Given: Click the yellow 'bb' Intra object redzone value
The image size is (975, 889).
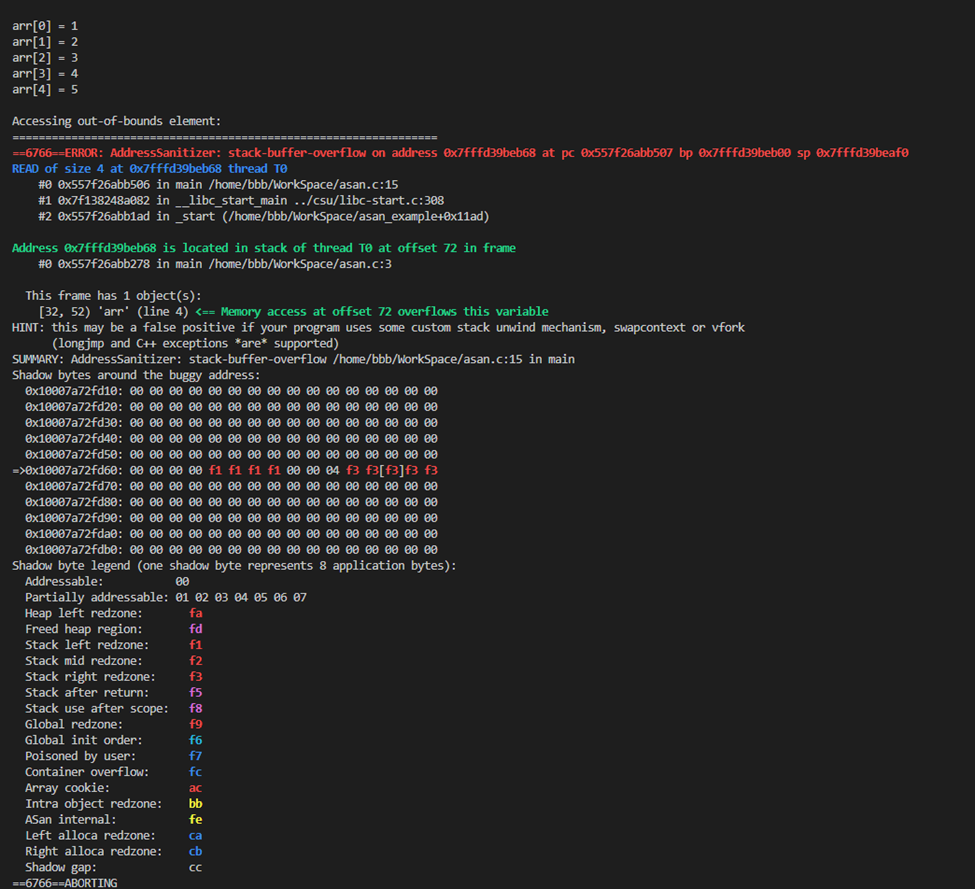Looking at the screenshot, I should tap(195, 804).
